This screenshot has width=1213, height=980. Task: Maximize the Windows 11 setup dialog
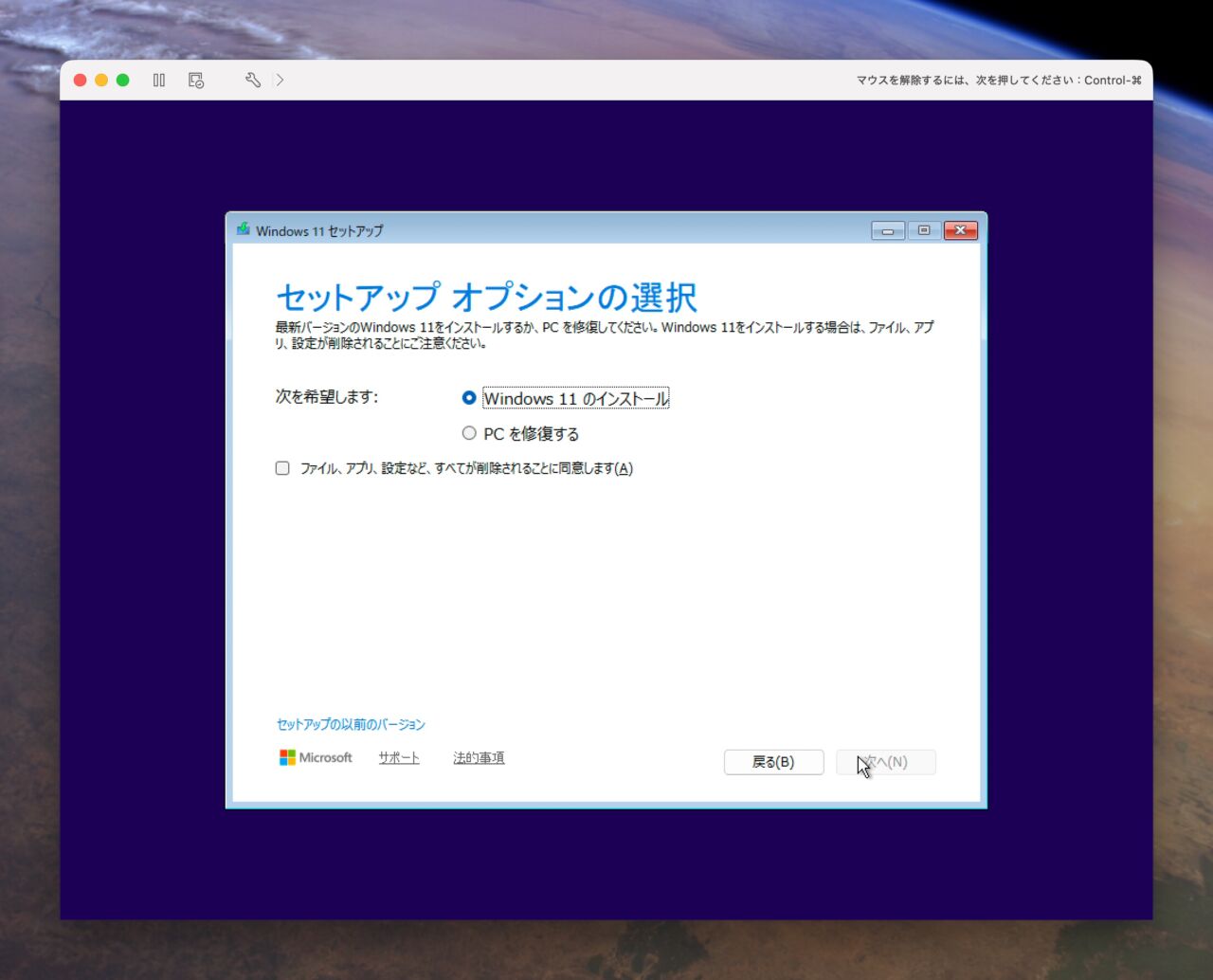(x=924, y=230)
